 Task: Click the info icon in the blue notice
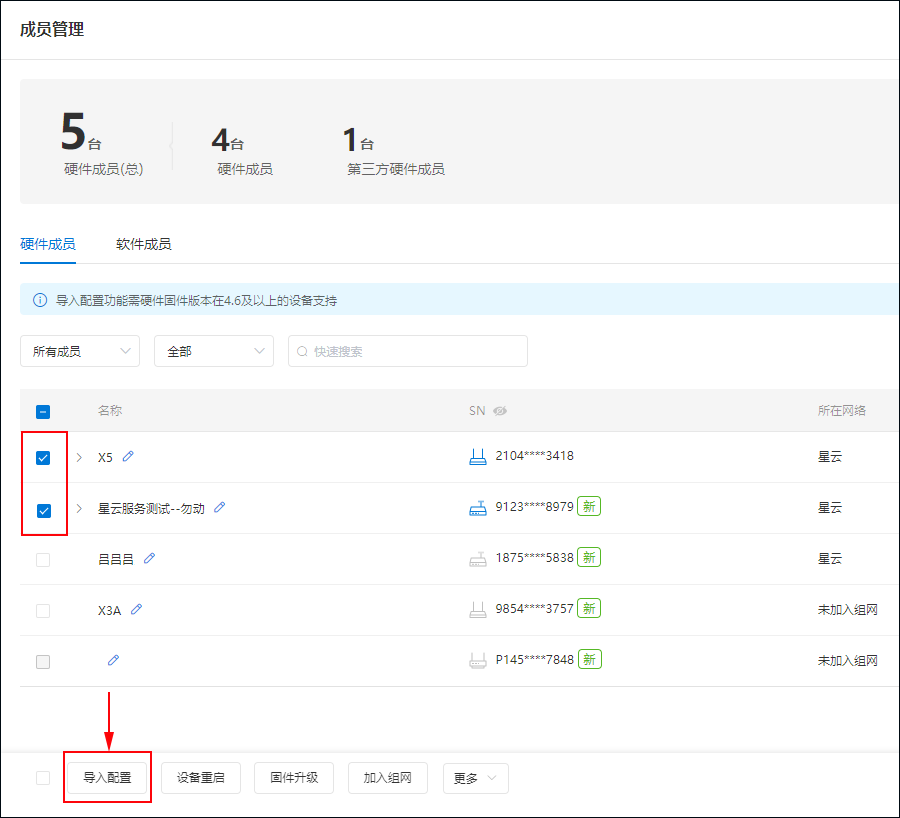pyautogui.click(x=40, y=300)
